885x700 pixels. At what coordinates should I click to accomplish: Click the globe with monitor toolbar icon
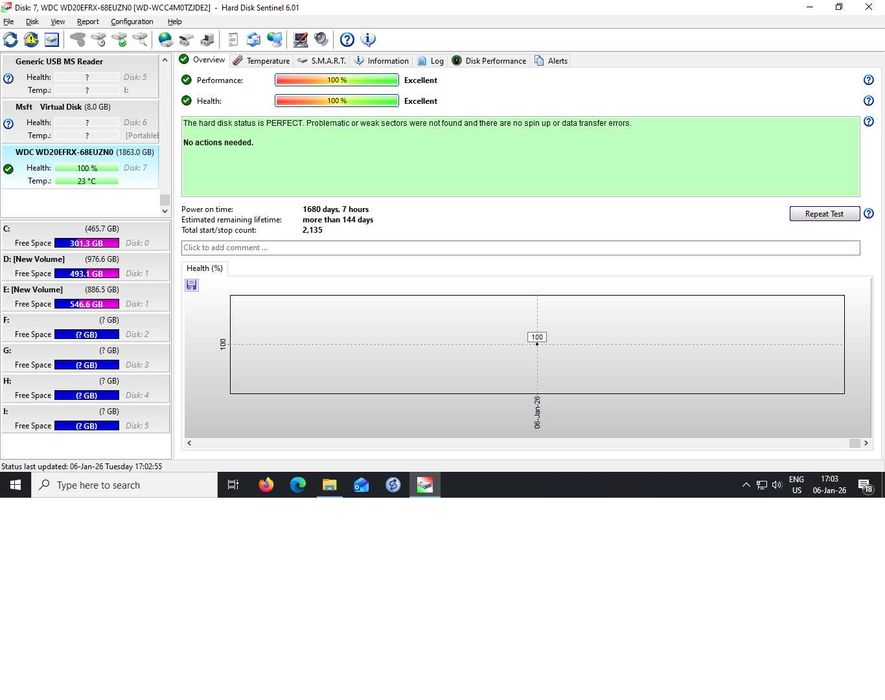coord(274,40)
